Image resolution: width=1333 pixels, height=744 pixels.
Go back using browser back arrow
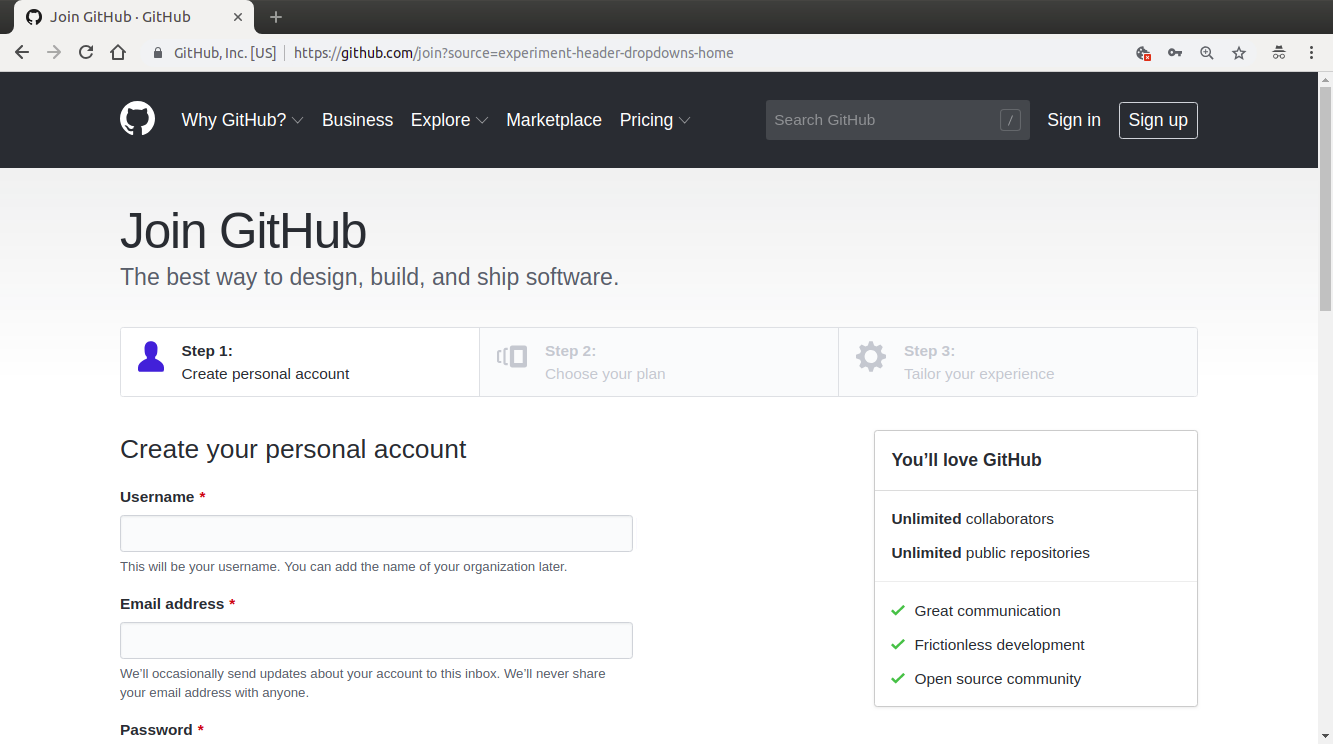point(22,53)
